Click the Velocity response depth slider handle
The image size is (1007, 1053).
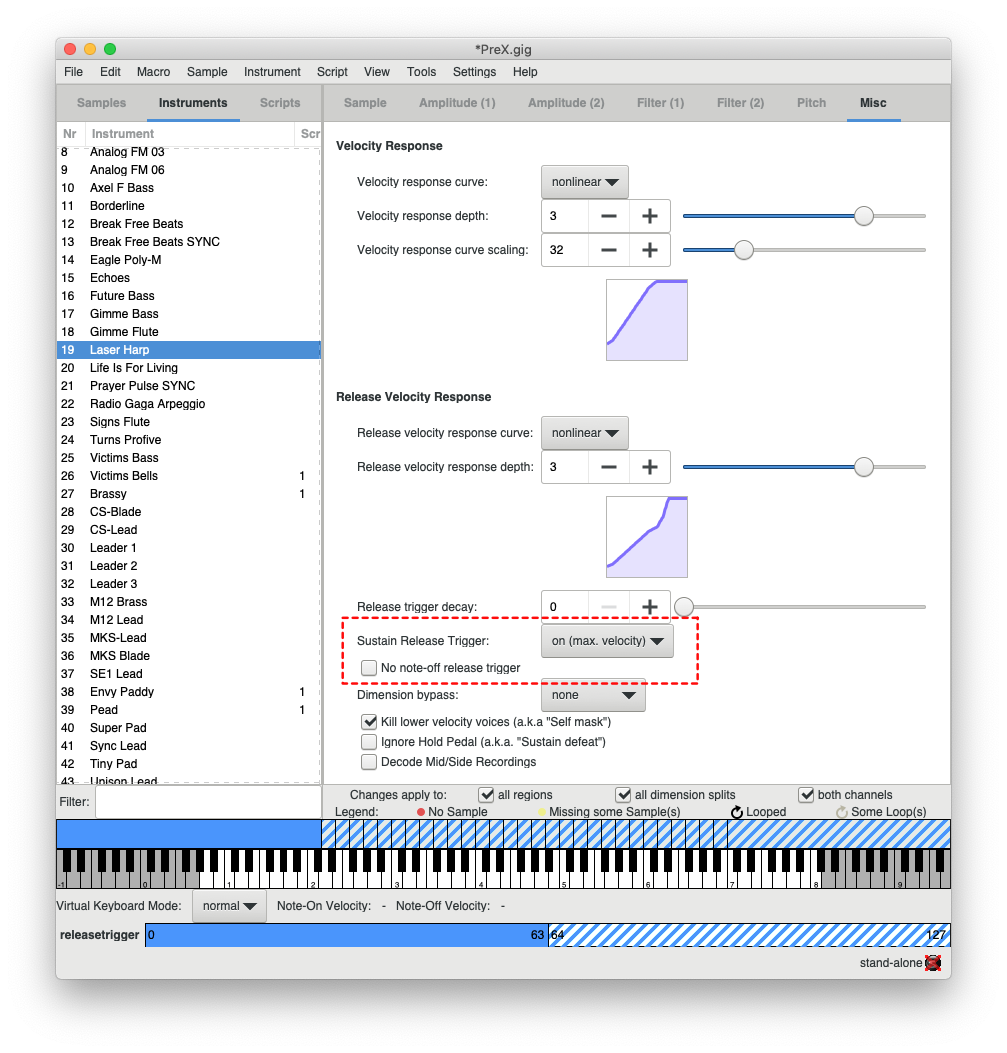tap(863, 216)
